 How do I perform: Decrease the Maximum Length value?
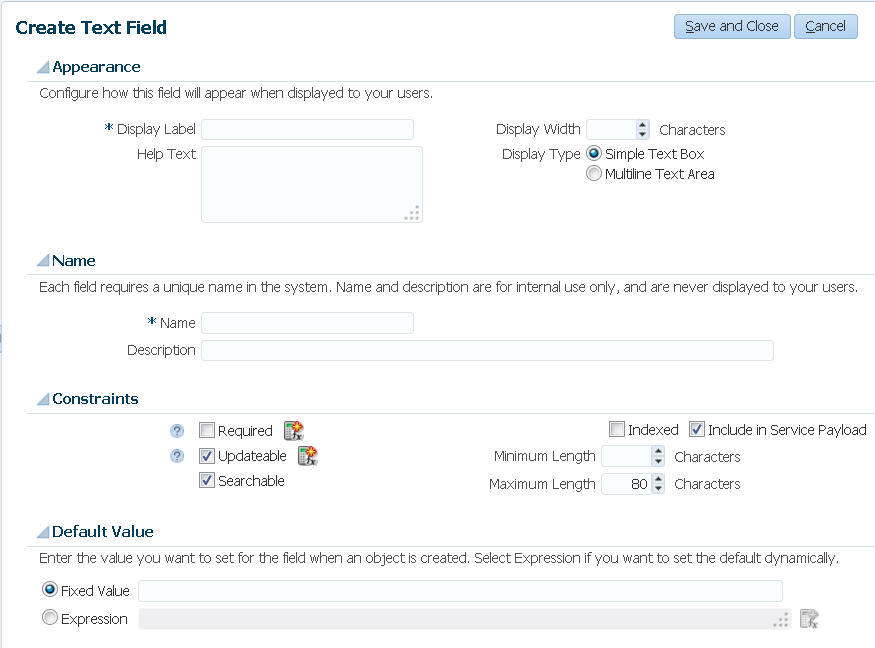[657, 489]
